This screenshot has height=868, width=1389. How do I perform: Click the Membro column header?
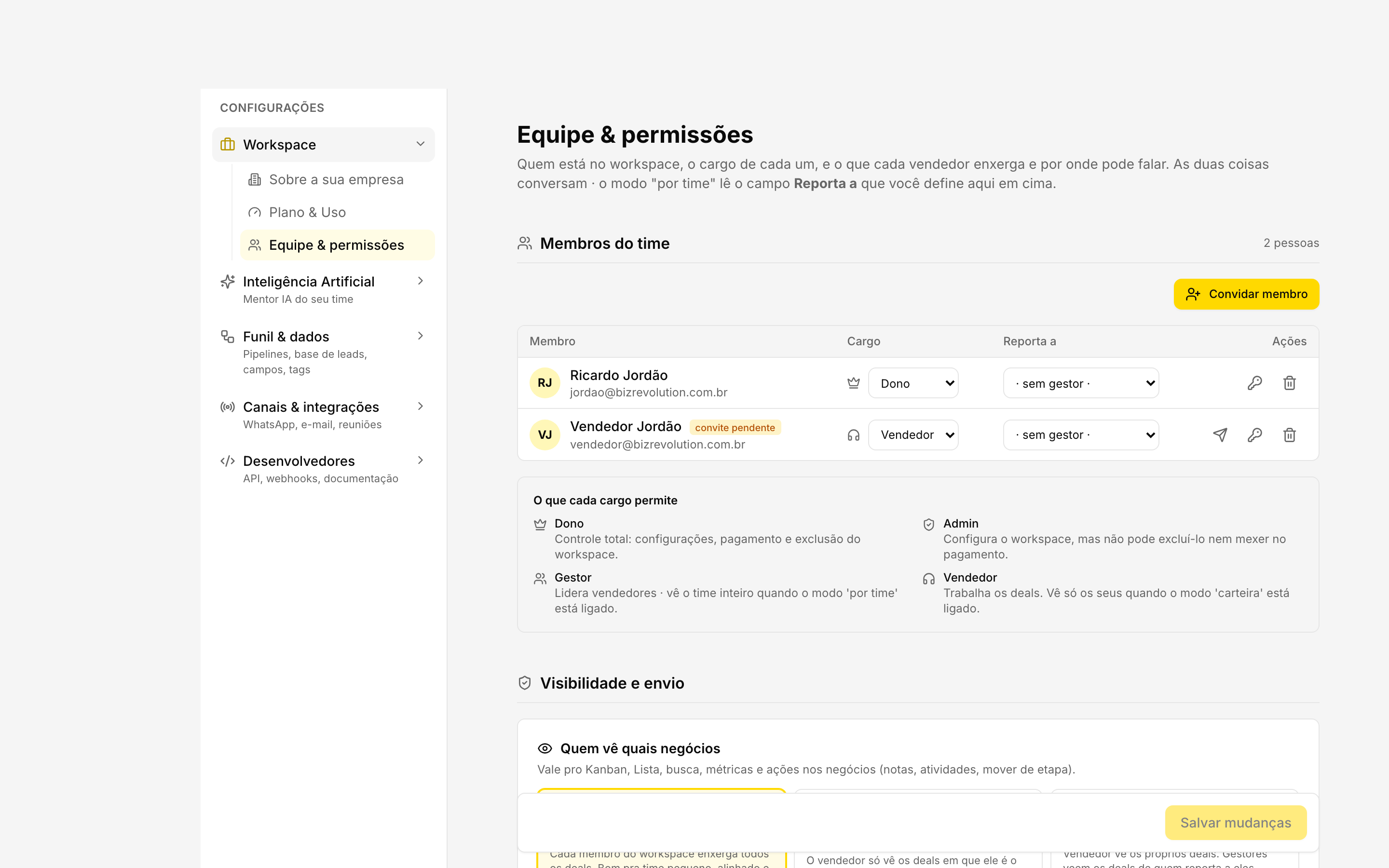coord(552,341)
